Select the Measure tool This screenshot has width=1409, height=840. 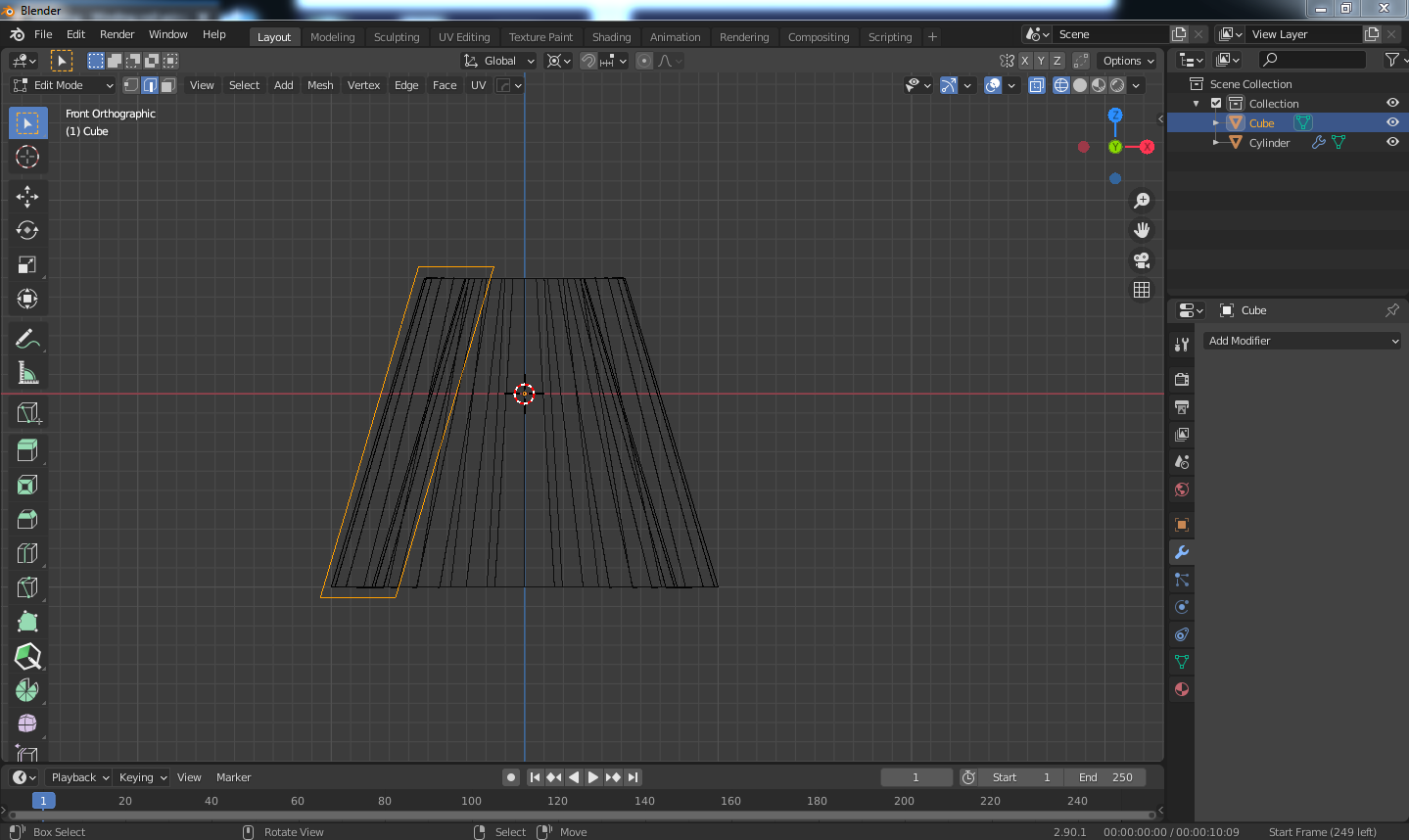[x=27, y=373]
